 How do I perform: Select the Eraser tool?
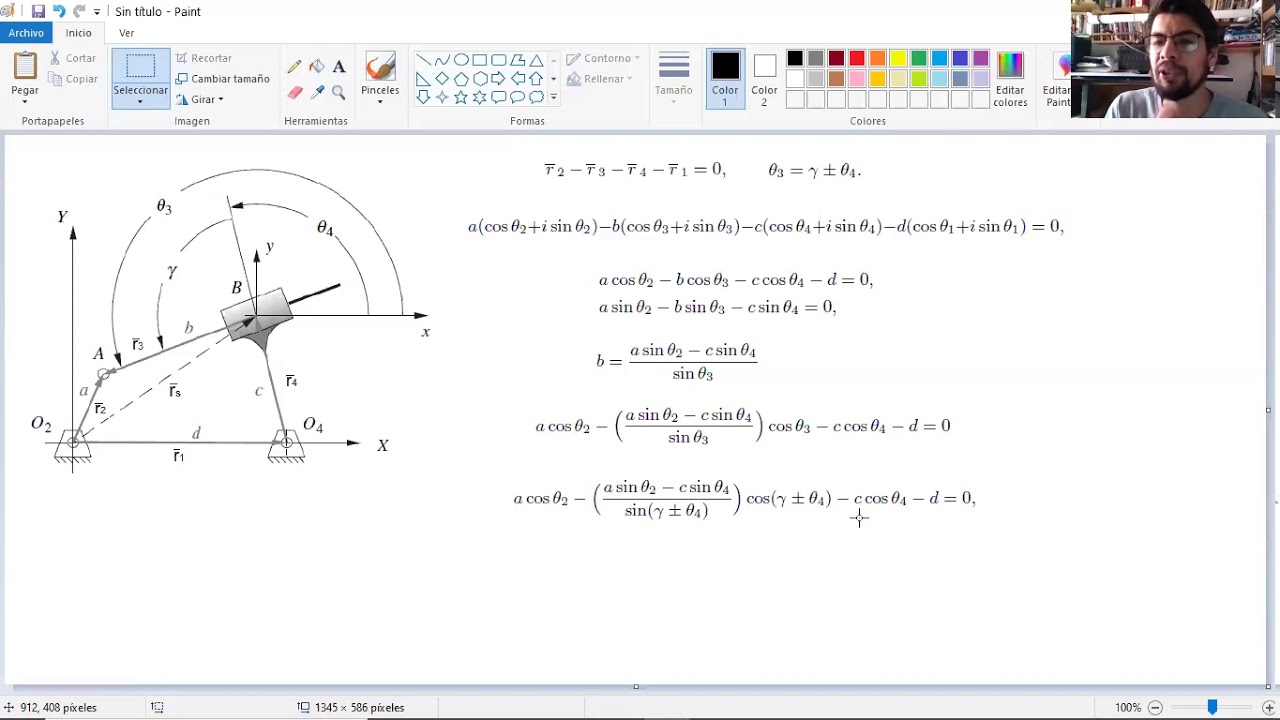coord(294,92)
